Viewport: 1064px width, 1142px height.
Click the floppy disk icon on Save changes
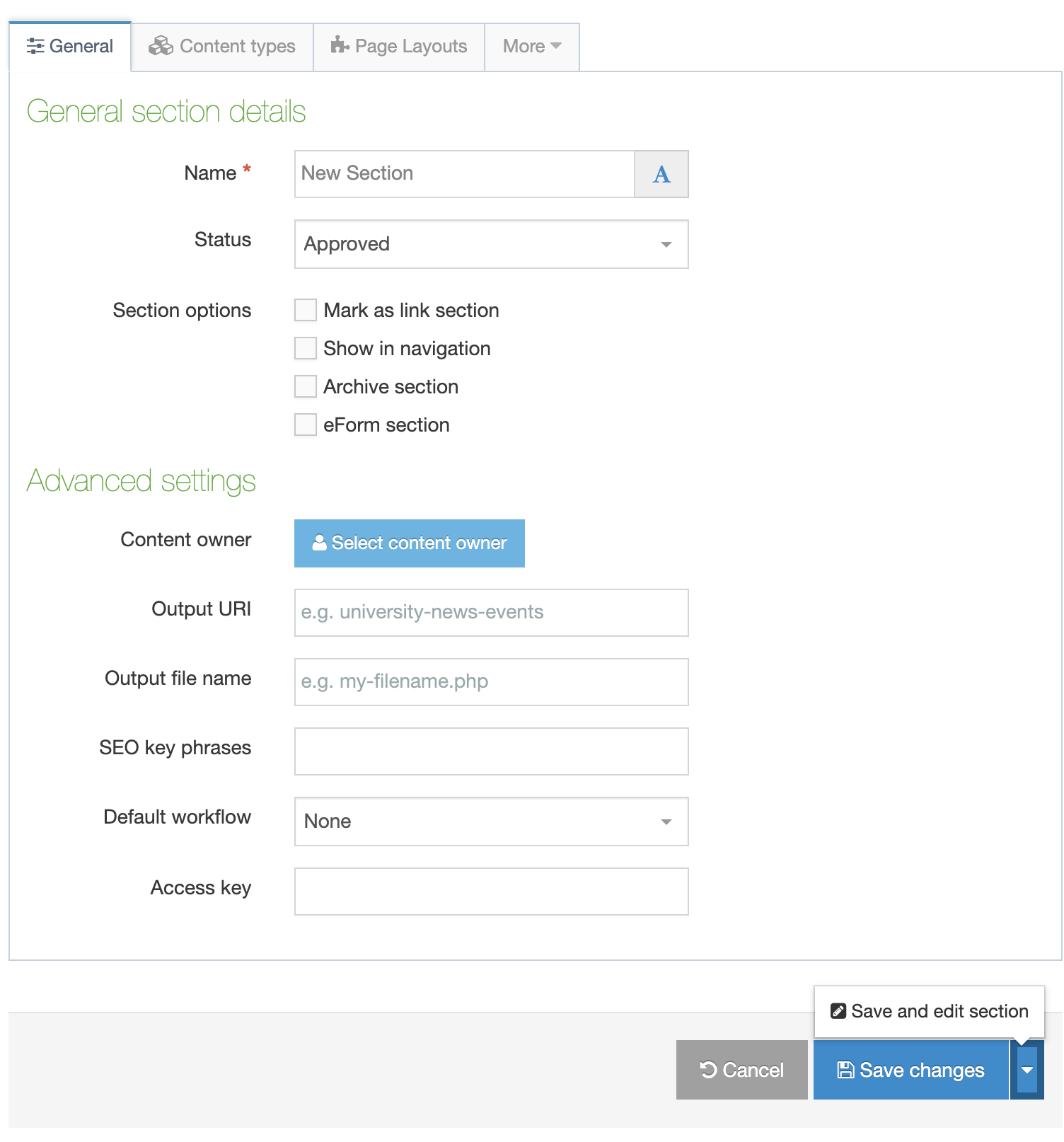click(x=845, y=1070)
